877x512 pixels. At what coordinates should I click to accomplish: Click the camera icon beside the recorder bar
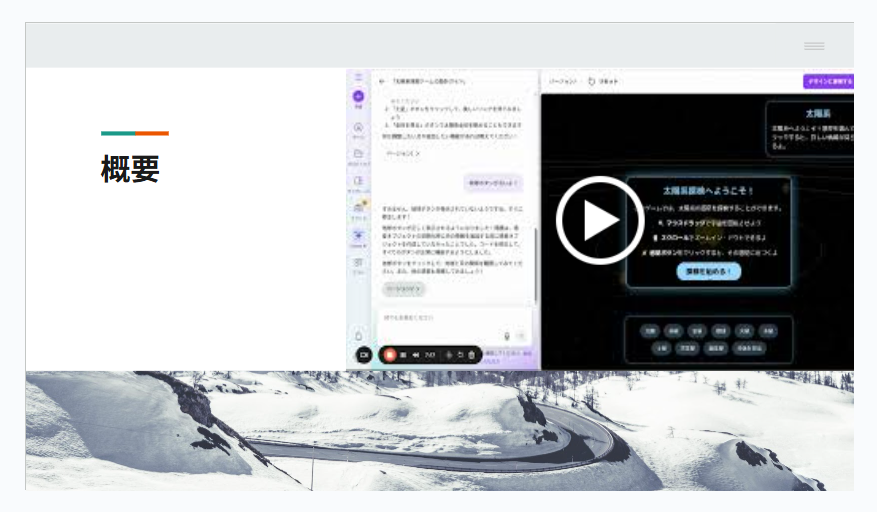(x=362, y=354)
